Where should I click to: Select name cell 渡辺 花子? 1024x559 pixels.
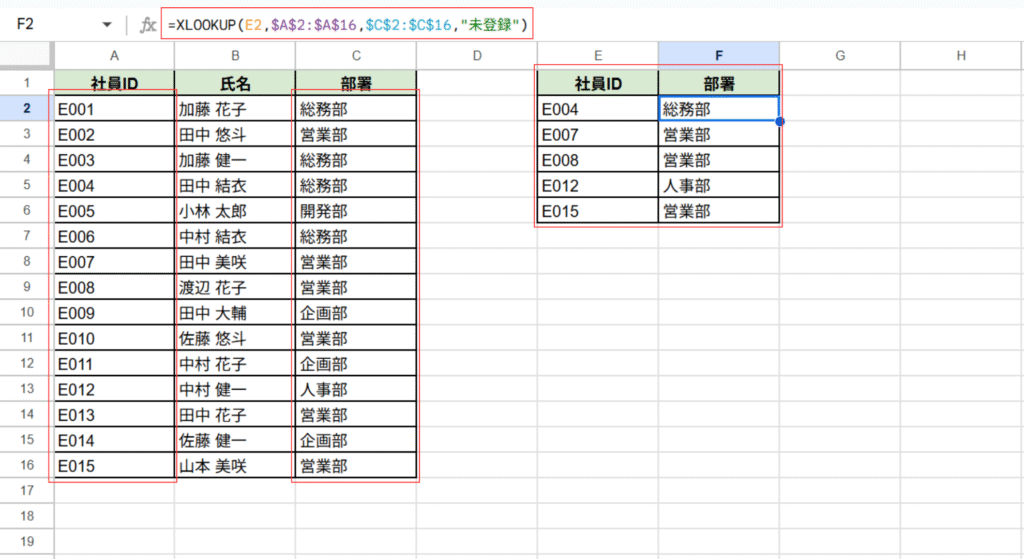(x=235, y=287)
